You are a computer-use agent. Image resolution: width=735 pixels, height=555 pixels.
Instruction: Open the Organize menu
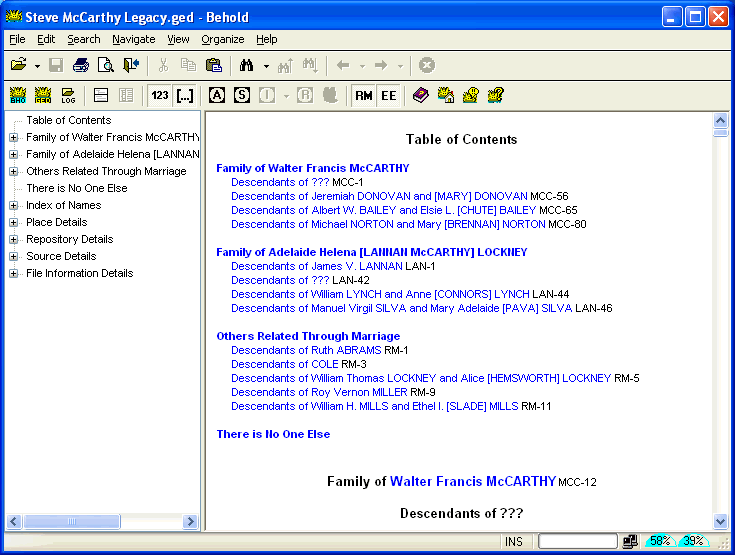click(x=223, y=39)
